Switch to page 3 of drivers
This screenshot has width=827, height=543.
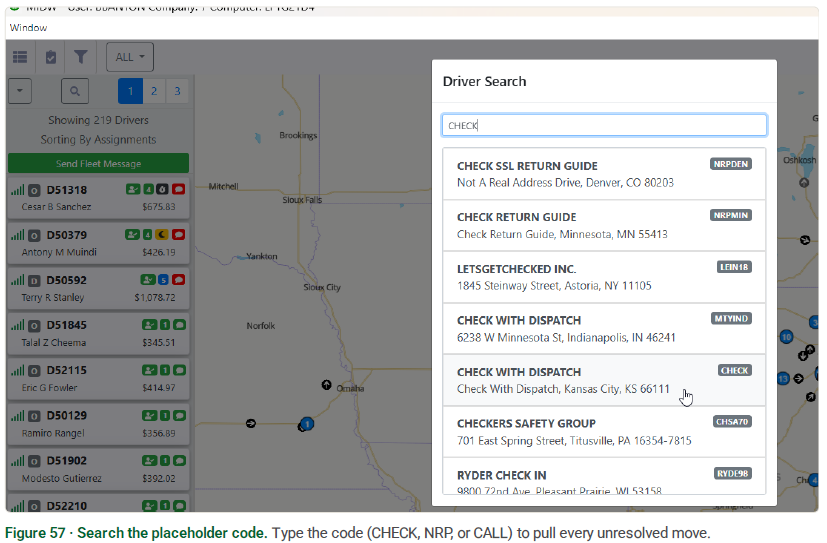[x=177, y=91]
